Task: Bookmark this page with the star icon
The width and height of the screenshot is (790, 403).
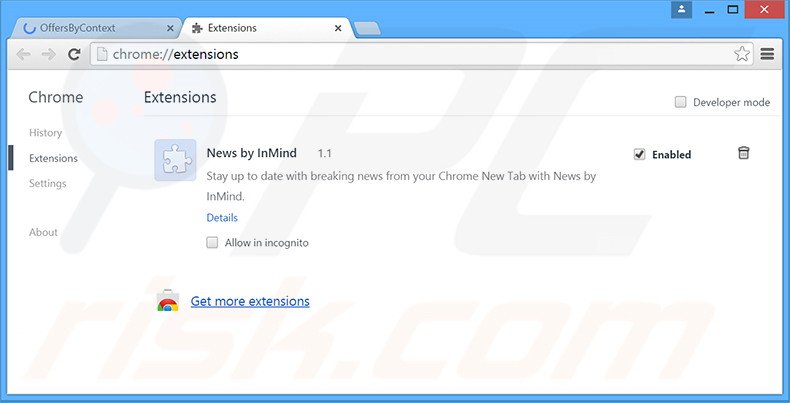Action: [742, 54]
